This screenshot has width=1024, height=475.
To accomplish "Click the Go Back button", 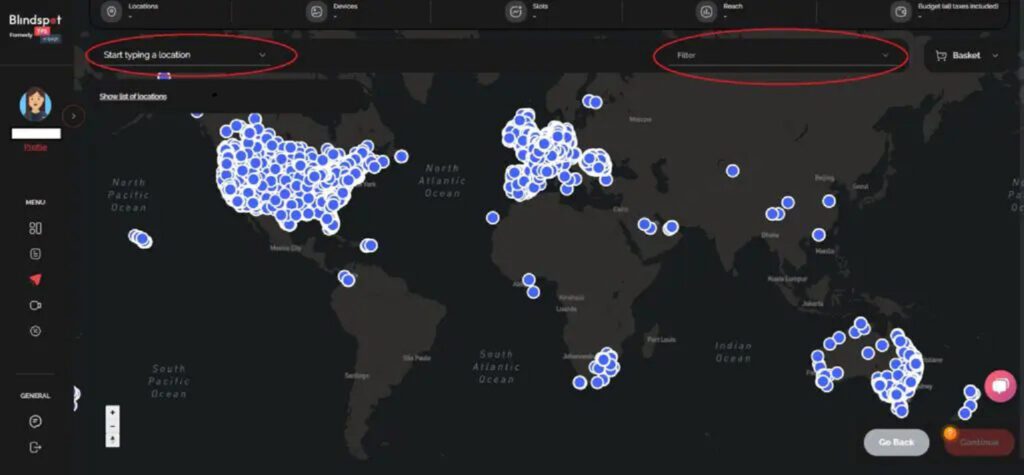I will click(896, 442).
